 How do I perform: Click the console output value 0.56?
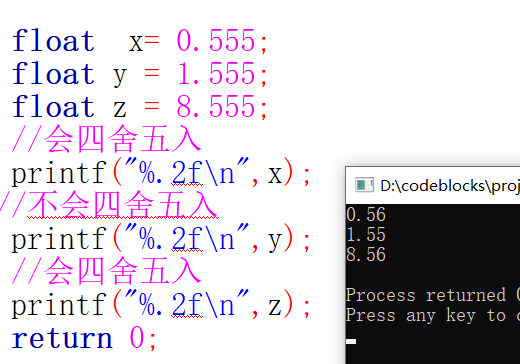(366, 214)
